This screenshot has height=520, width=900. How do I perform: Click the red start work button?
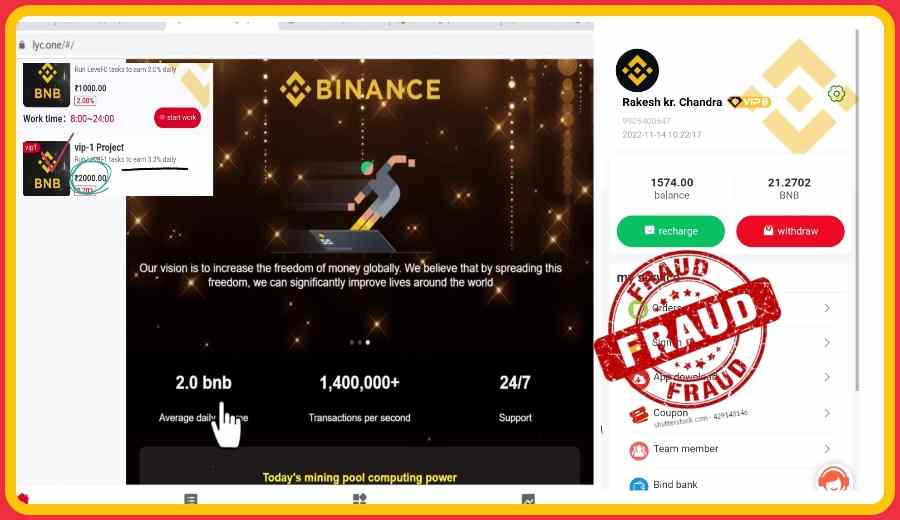(177, 118)
